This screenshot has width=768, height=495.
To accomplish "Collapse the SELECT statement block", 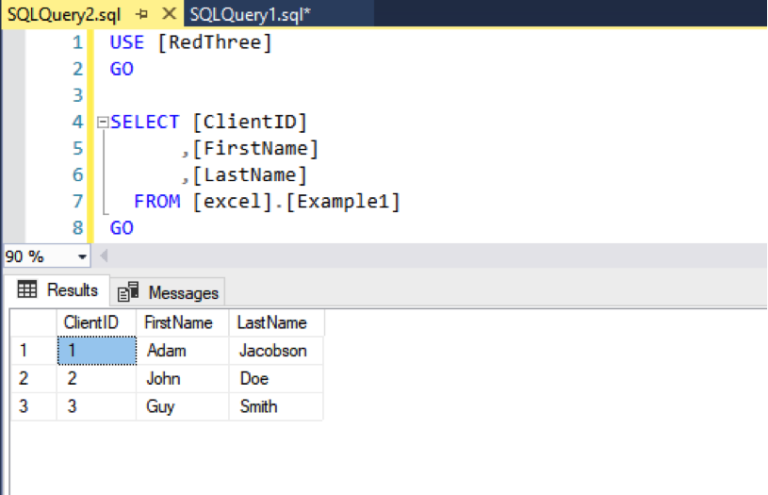I will 102,122.
